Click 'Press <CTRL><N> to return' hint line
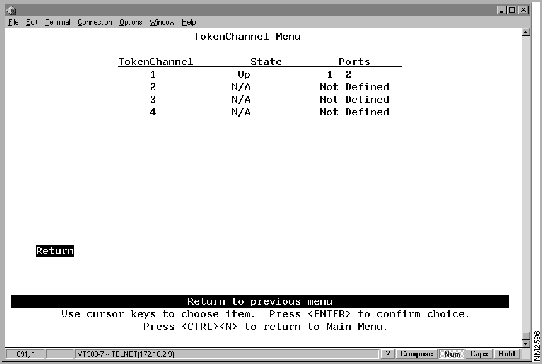The width and height of the screenshot is (542, 364). point(265,327)
